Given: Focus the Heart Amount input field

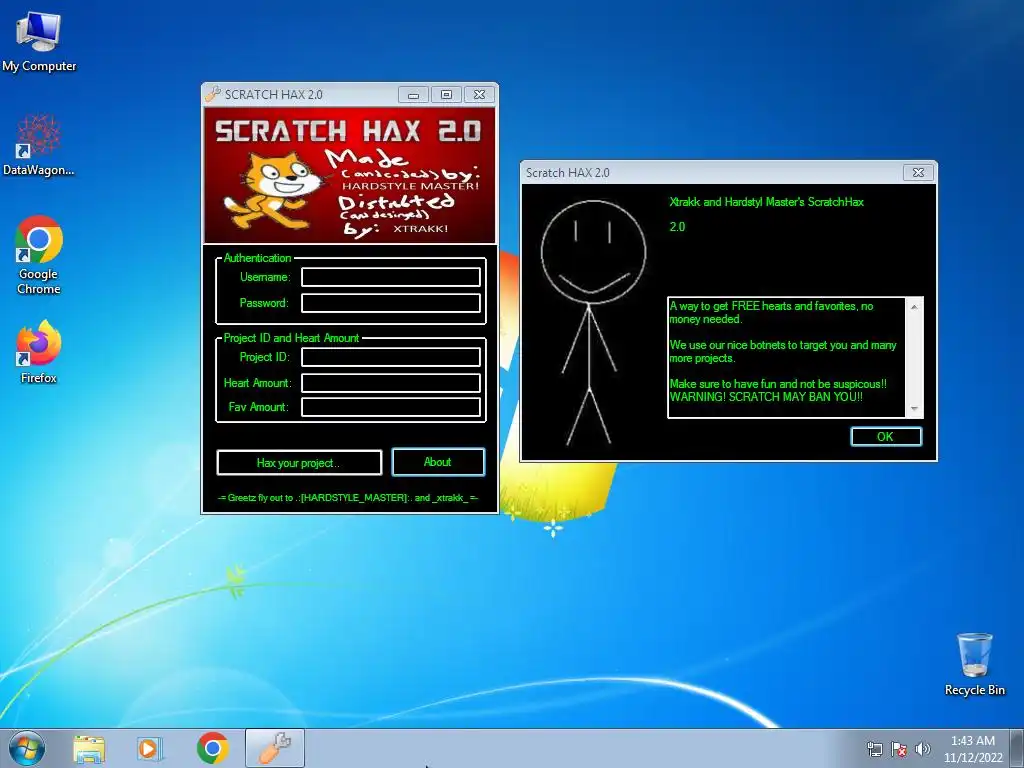Looking at the screenshot, I should tap(391, 383).
